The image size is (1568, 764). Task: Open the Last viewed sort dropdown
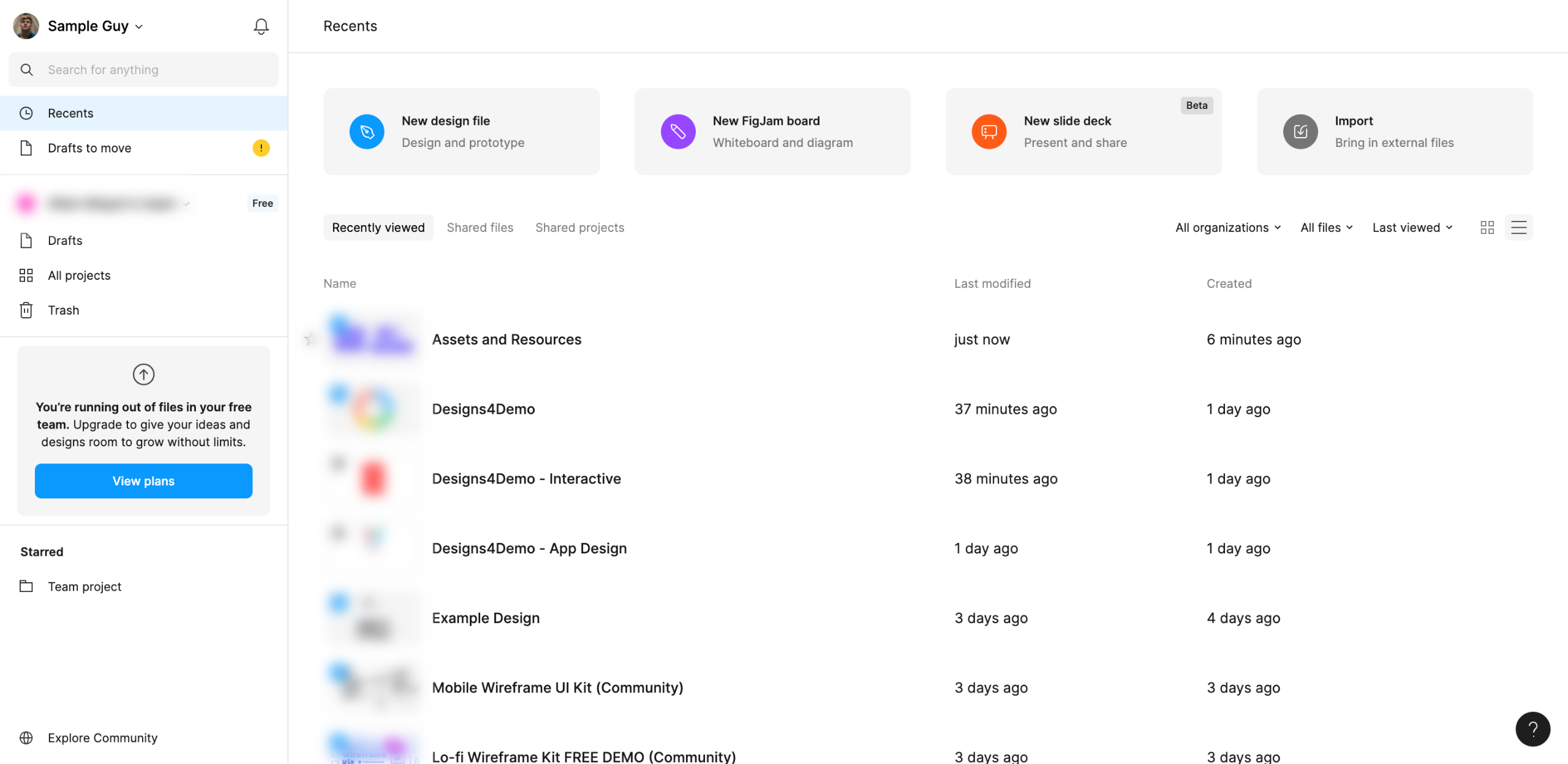click(x=1412, y=228)
